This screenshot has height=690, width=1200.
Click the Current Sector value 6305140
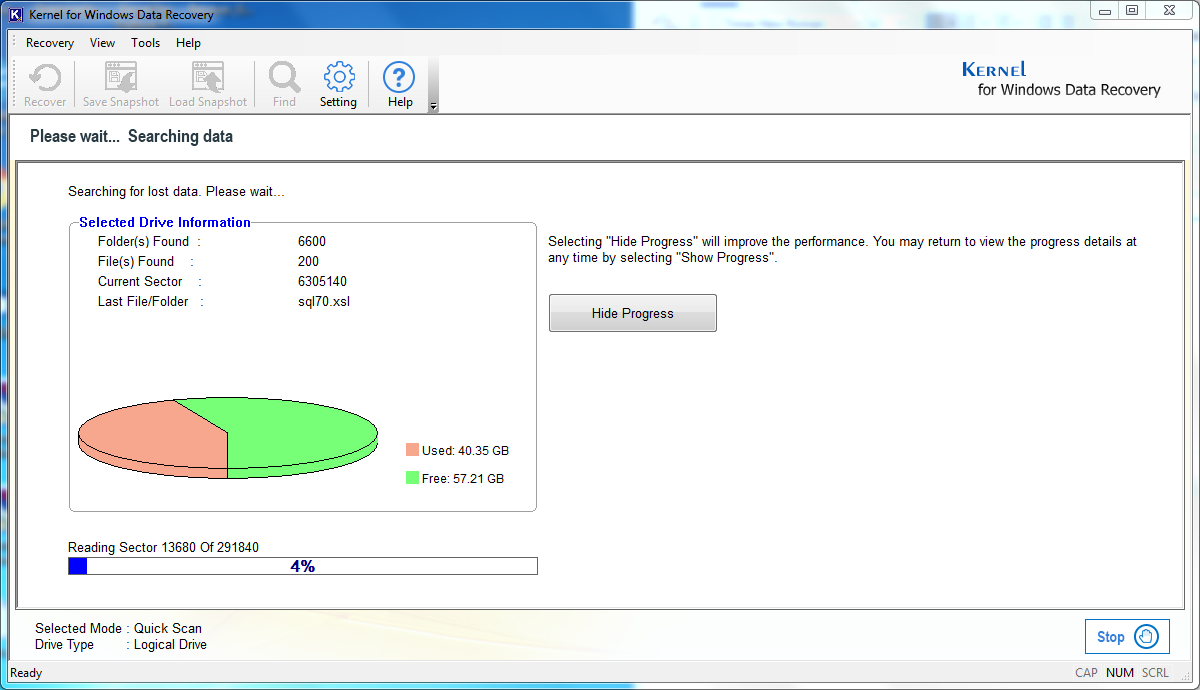pos(322,281)
